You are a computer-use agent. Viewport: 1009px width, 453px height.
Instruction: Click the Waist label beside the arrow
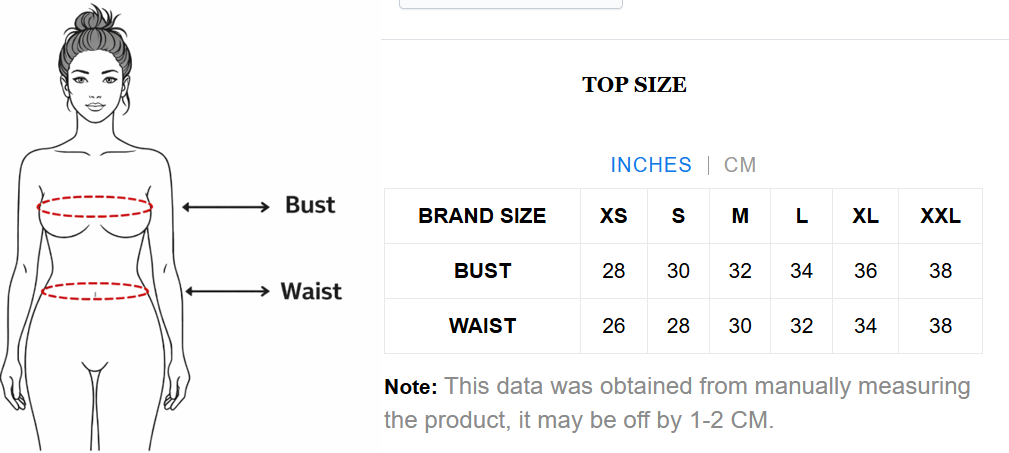coord(311,291)
